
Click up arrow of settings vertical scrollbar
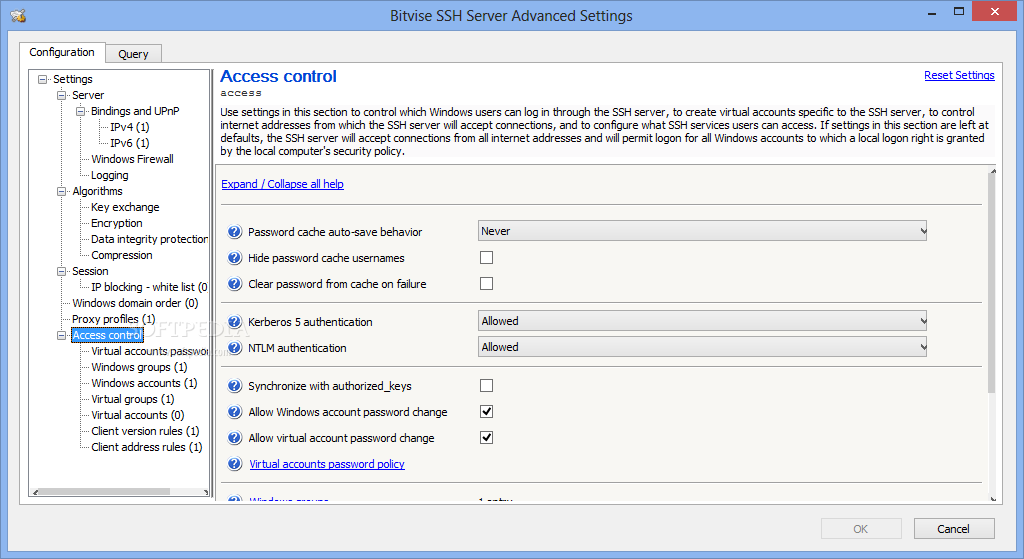tap(993, 172)
